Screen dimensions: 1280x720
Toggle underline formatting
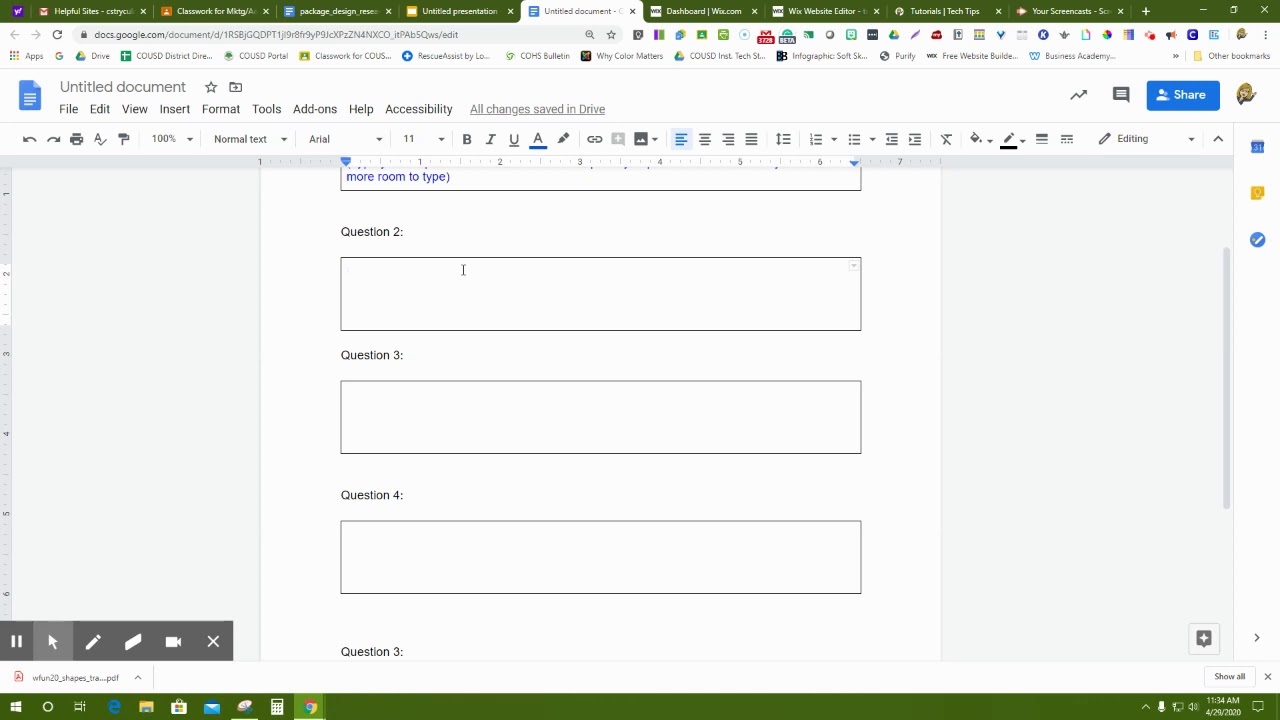click(x=513, y=139)
